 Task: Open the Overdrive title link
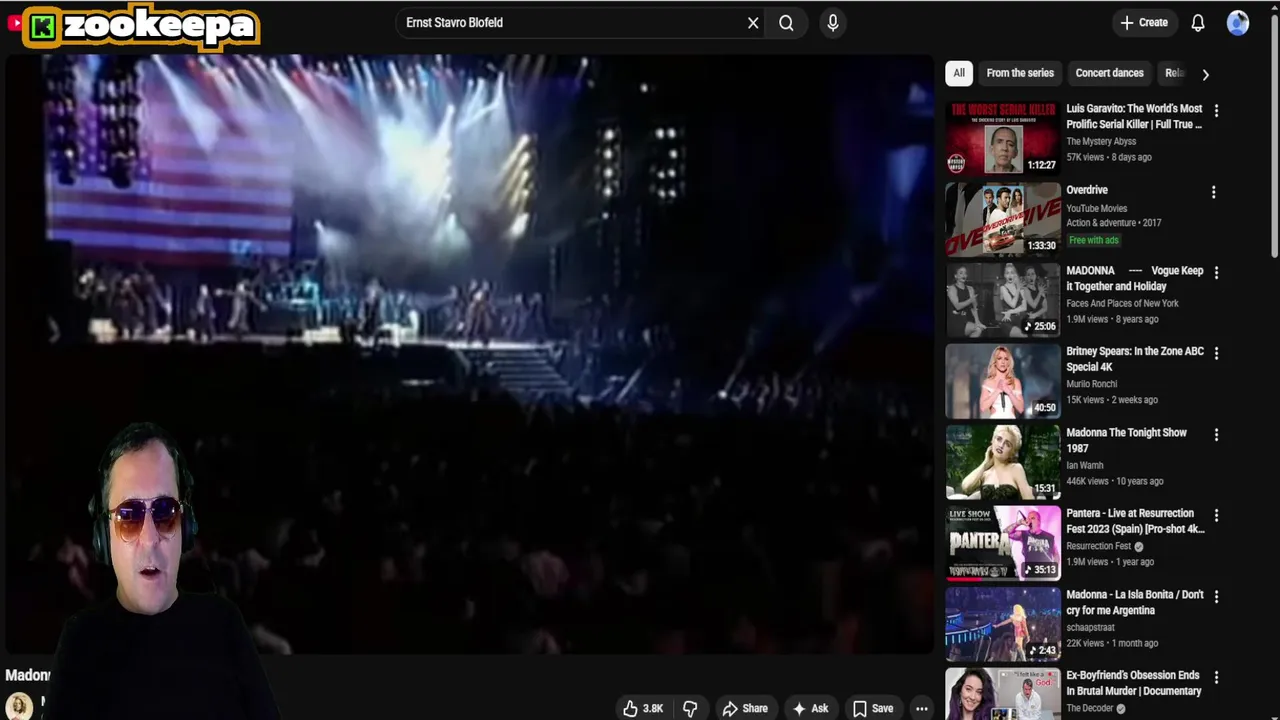pos(1087,190)
